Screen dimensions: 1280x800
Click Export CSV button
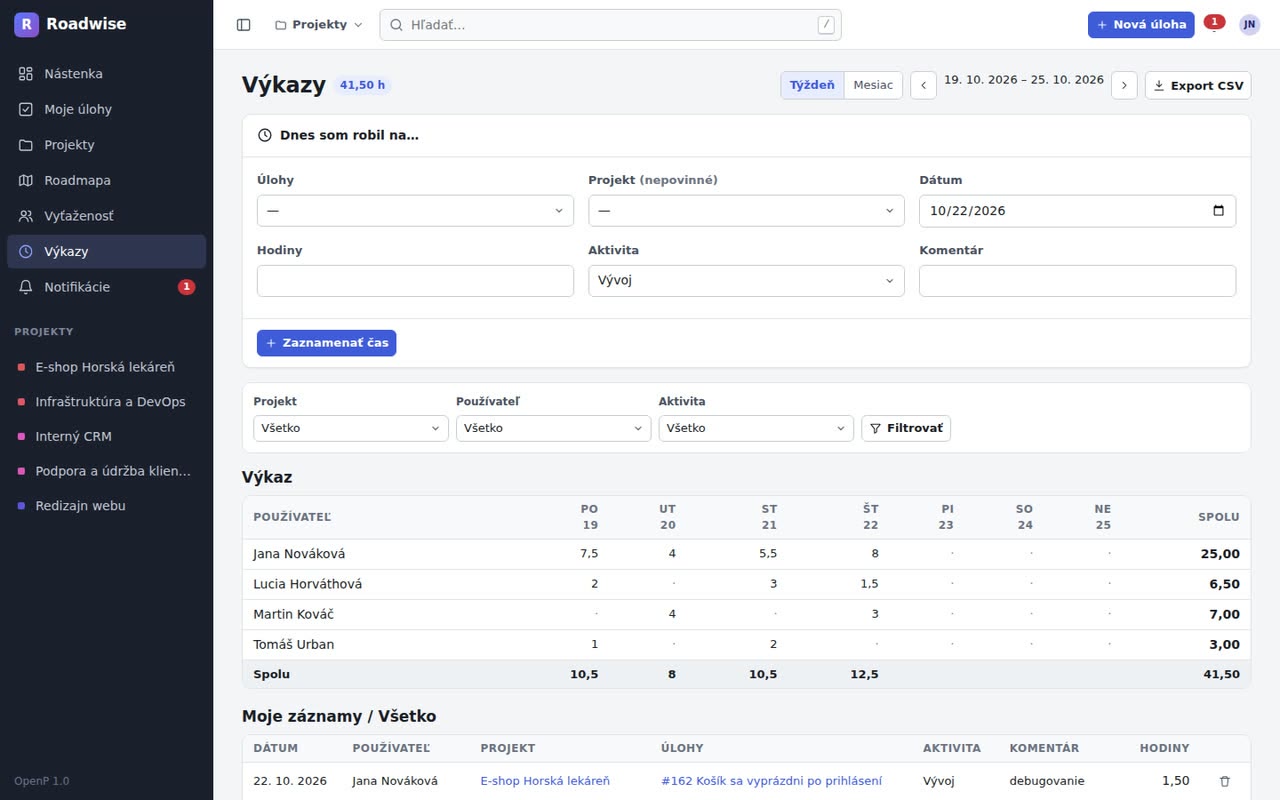[x=1198, y=86]
